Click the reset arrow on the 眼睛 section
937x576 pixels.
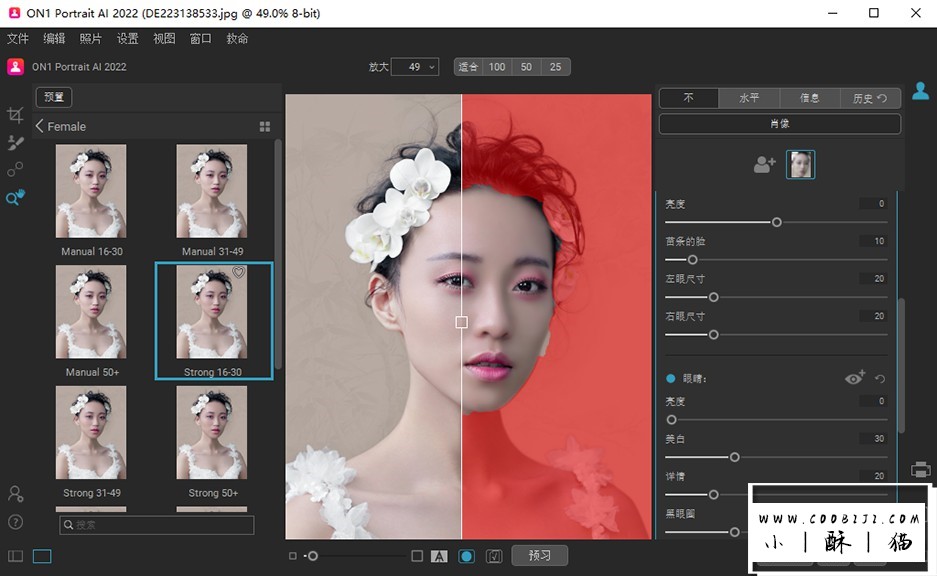[x=878, y=378]
